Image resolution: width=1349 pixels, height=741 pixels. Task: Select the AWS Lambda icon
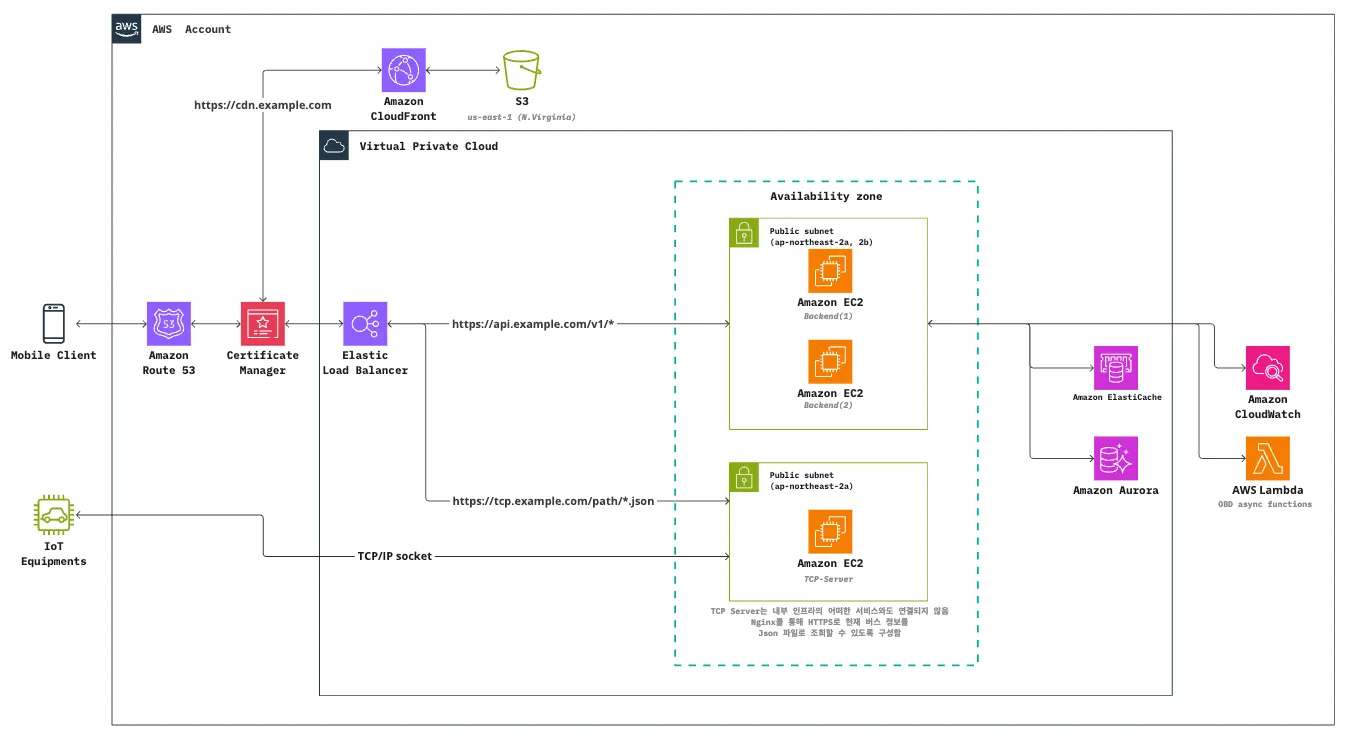(1267, 459)
